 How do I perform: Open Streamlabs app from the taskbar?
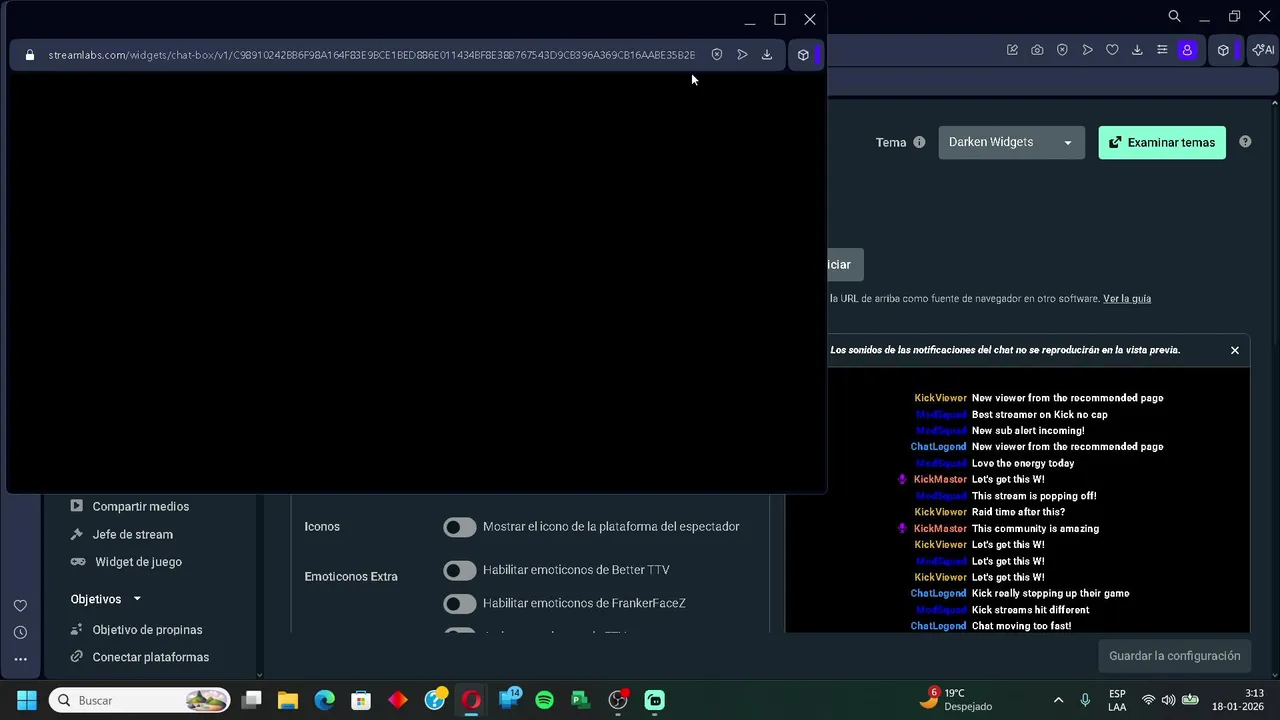pos(654,700)
